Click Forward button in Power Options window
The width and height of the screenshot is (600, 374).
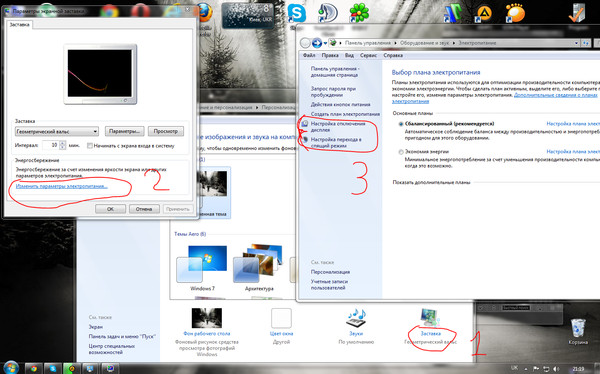coord(316,43)
